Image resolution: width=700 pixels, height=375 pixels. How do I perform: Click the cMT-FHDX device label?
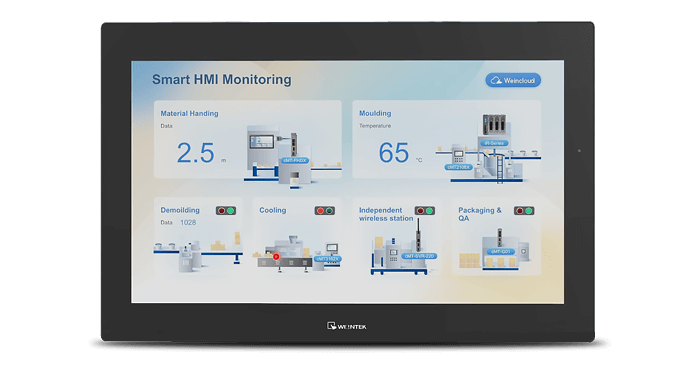(295, 160)
